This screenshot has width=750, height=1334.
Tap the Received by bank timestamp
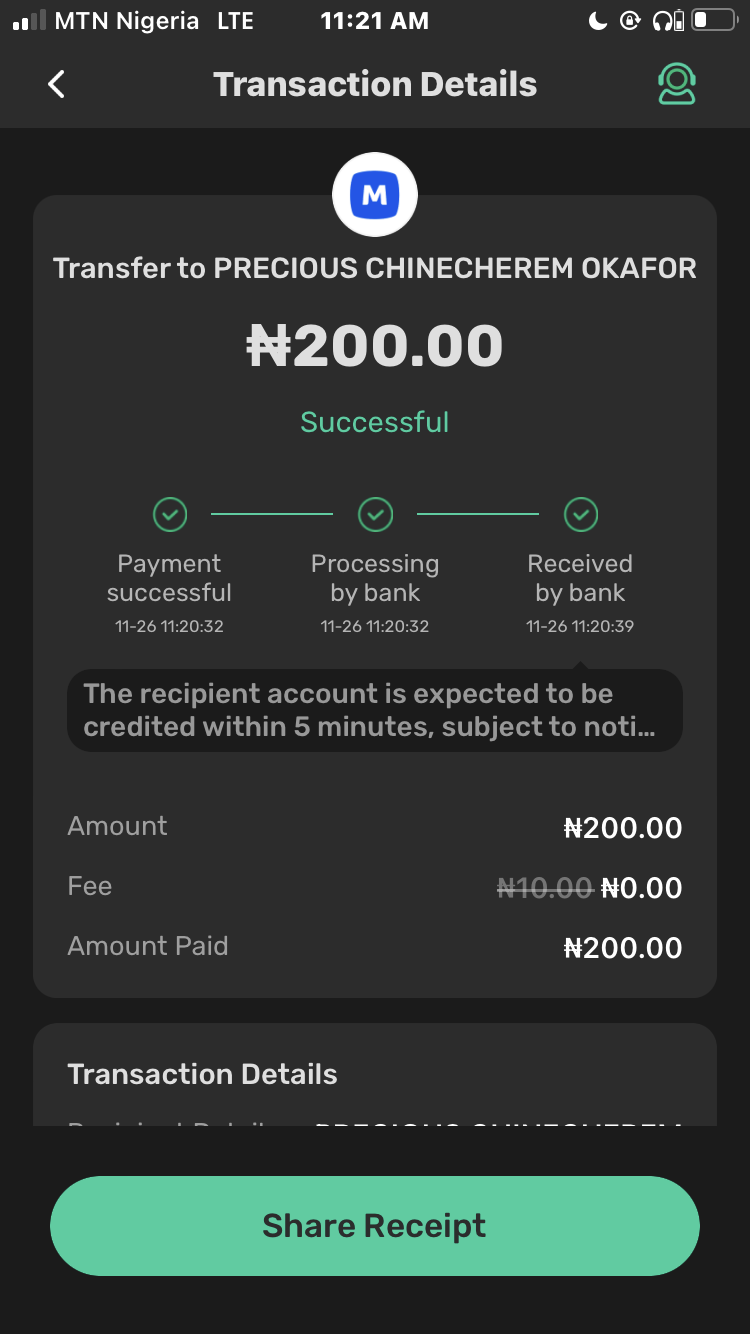coord(580,627)
